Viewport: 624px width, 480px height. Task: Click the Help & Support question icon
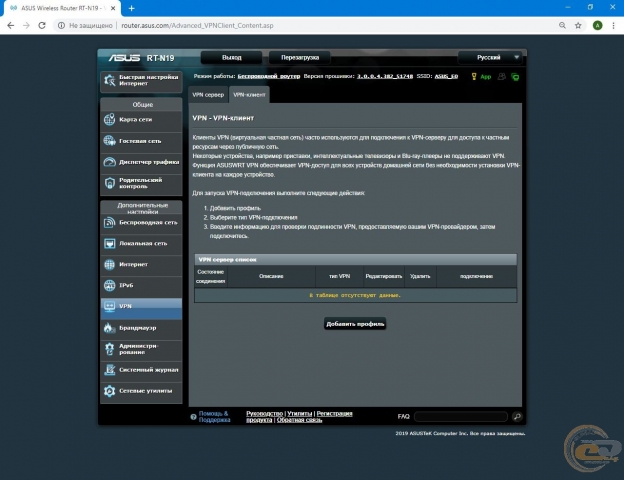click(193, 417)
